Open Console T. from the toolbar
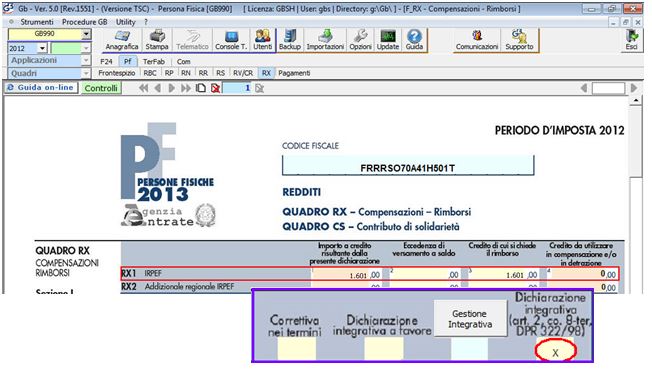This screenshot has width=652, height=369. (x=231, y=40)
